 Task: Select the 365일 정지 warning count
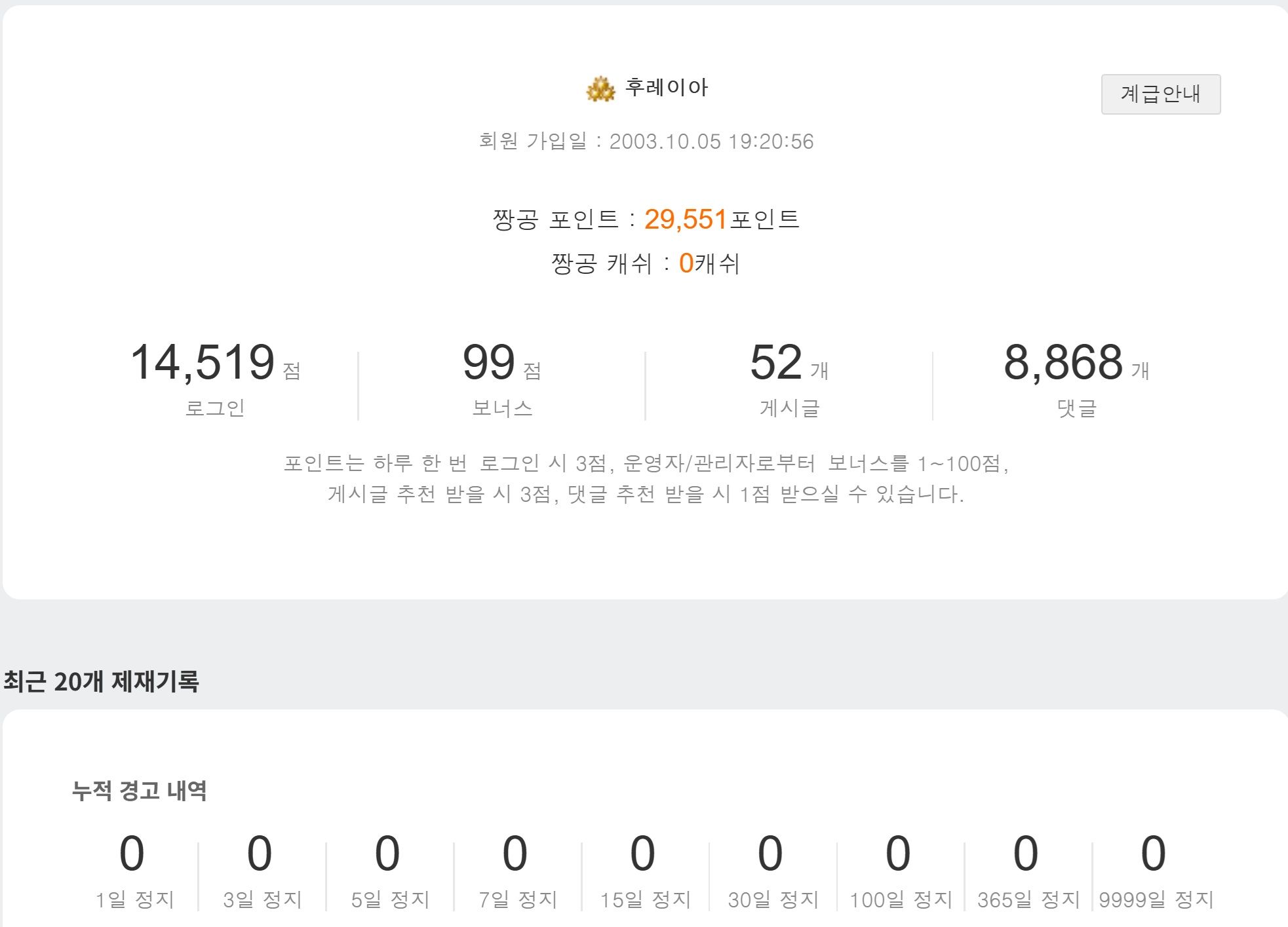[1026, 854]
